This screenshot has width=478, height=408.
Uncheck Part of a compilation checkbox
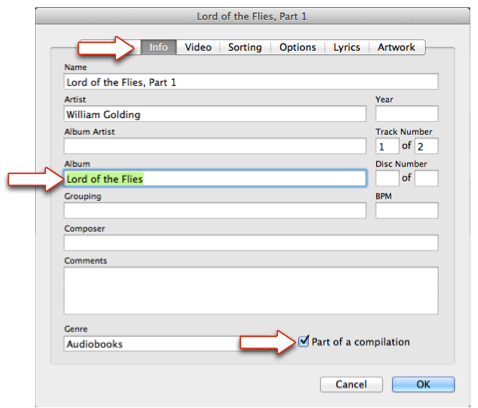pyautogui.click(x=304, y=341)
